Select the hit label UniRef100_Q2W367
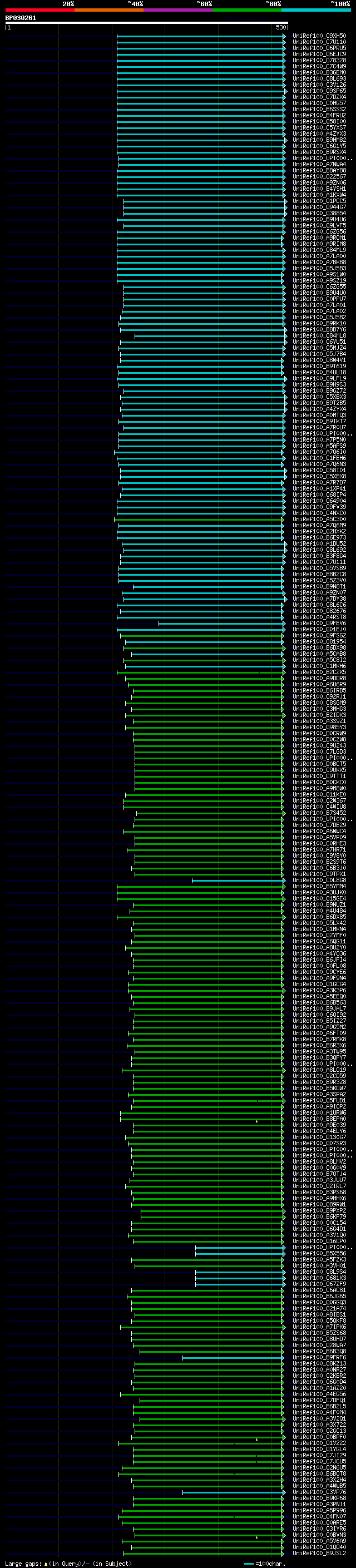The width and height of the screenshot is (356, 1568). coord(319,800)
